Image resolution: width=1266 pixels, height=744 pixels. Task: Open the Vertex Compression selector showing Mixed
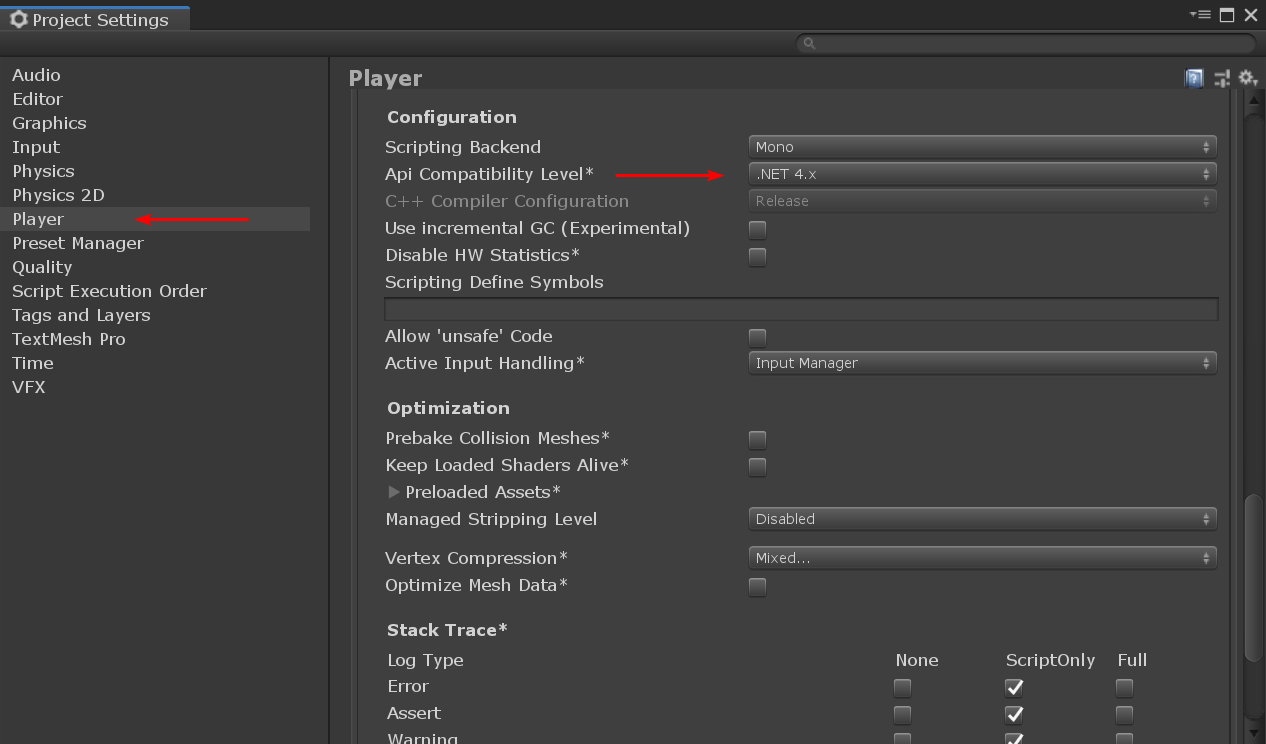coord(981,558)
